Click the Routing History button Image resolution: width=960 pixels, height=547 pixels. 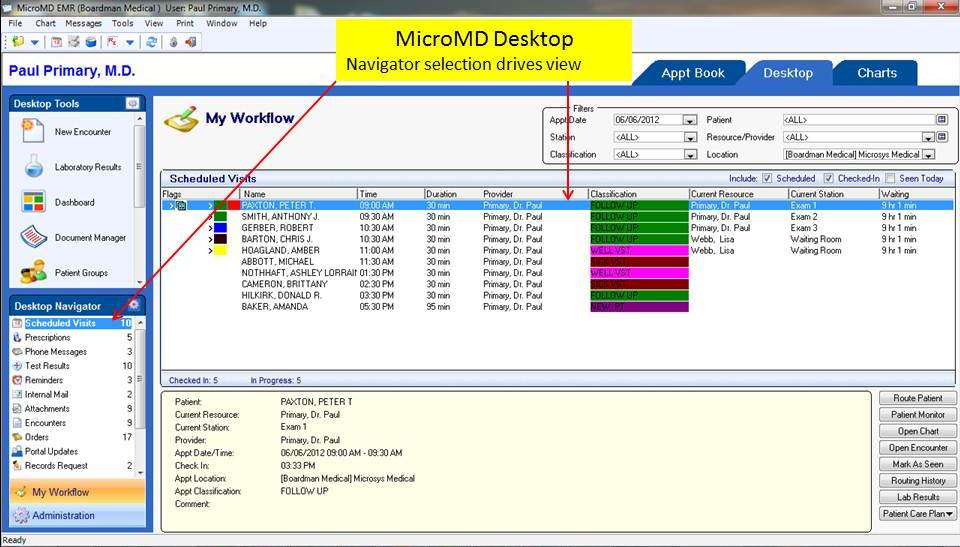(918, 480)
